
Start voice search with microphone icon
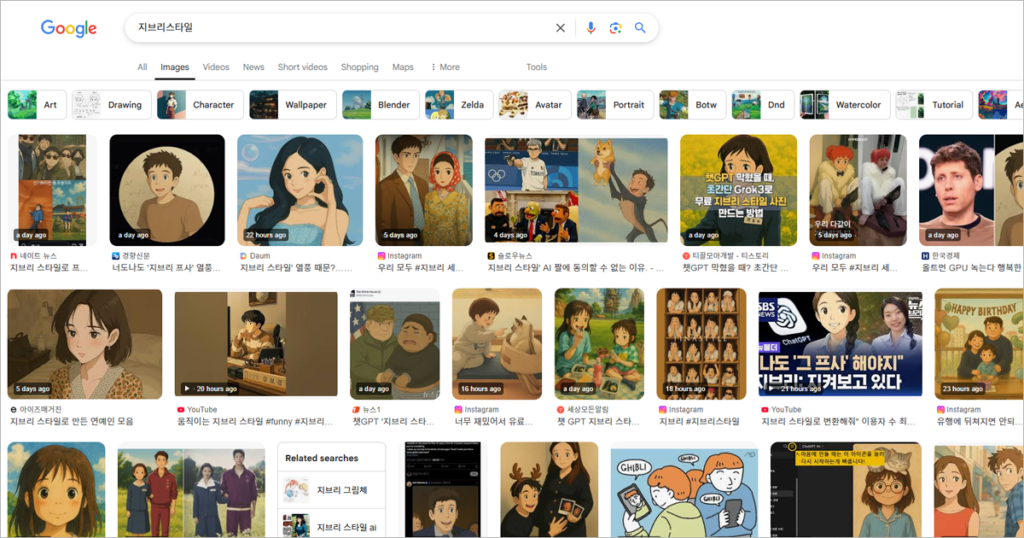coord(590,28)
